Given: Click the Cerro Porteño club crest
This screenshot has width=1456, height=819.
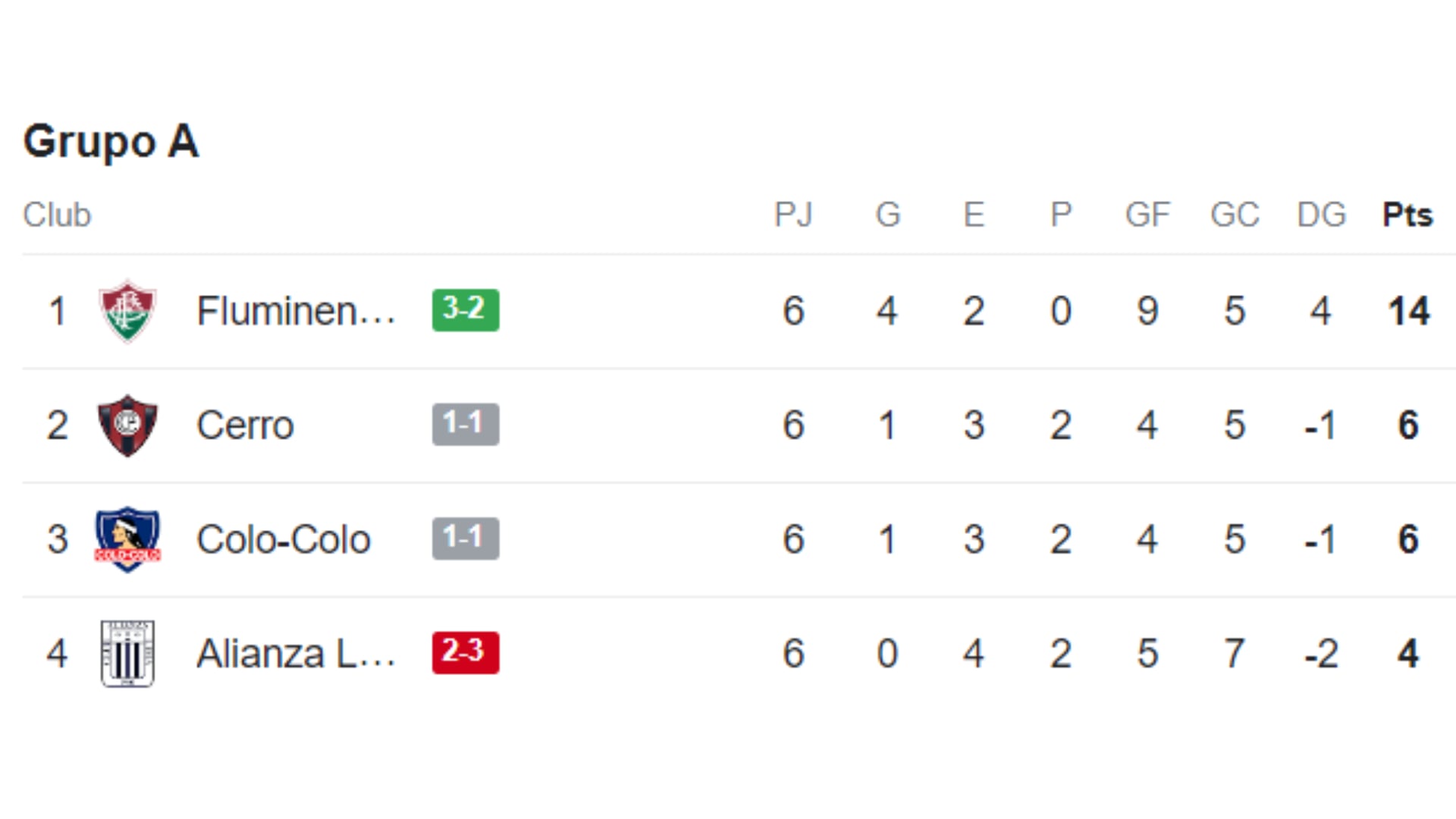Looking at the screenshot, I should (x=127, y=425).
